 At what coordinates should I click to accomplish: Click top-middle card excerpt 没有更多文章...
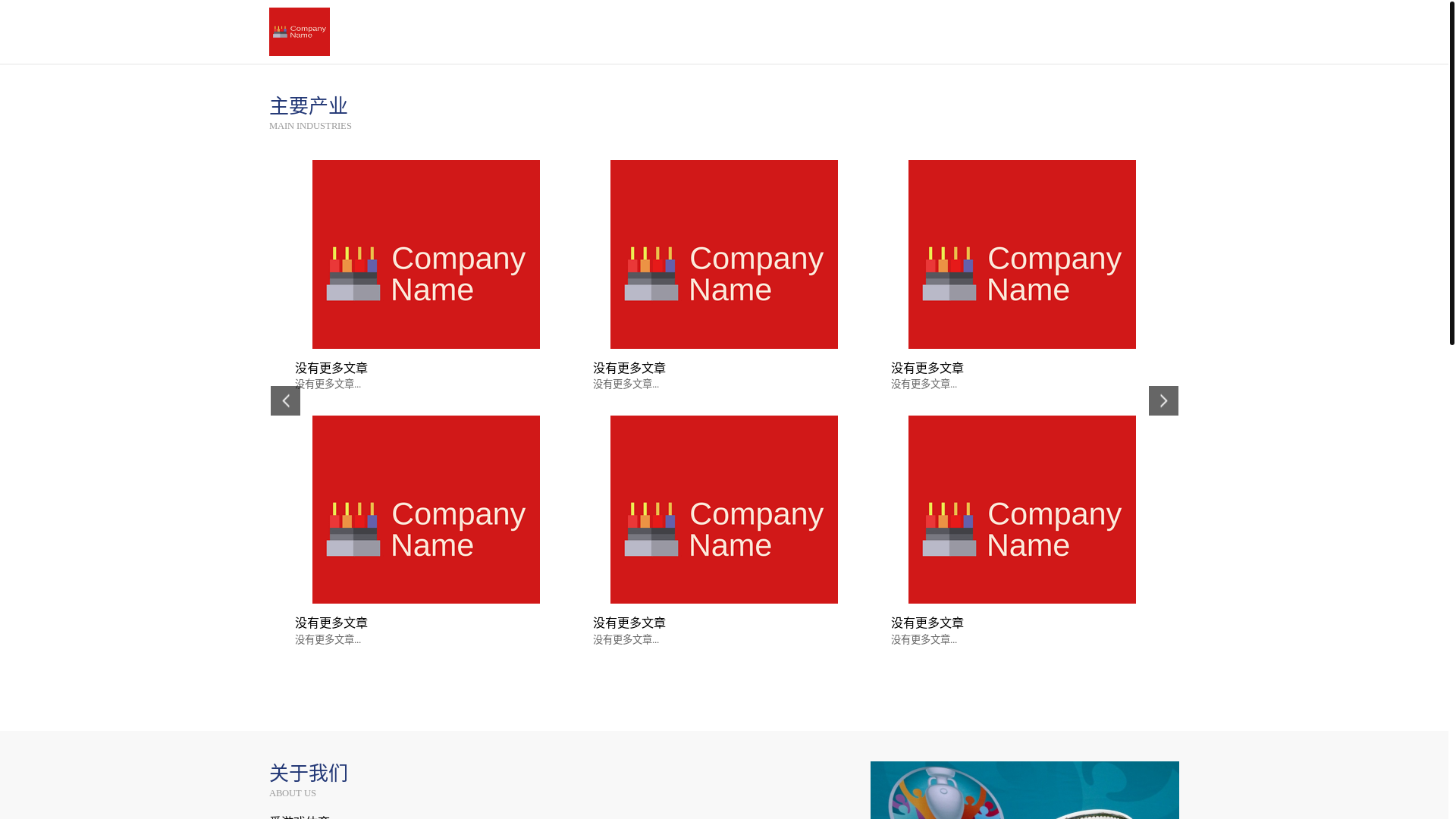(626, 384)
